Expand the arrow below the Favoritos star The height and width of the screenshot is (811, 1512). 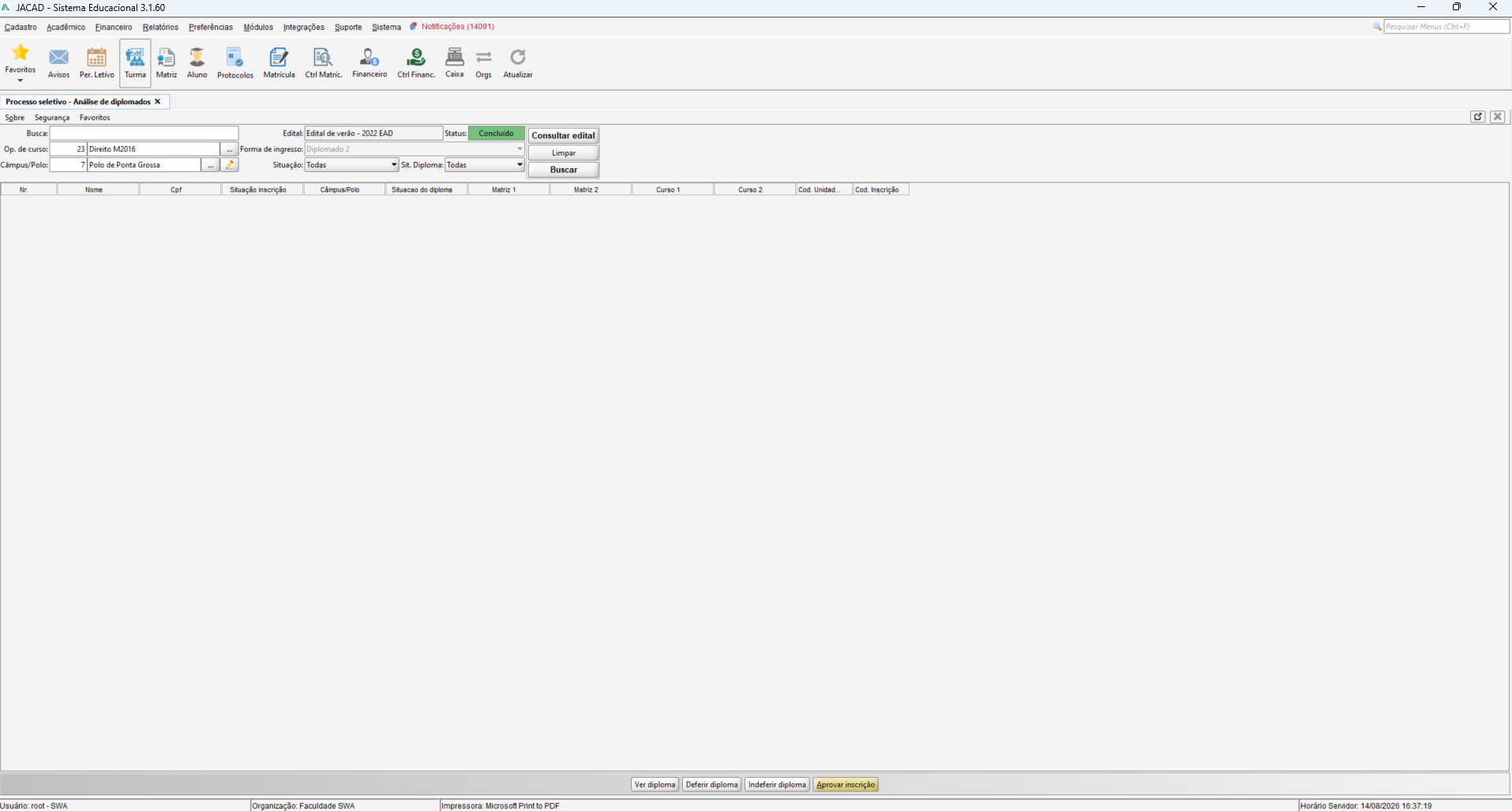pyautogui.click(x=21, y=81)
